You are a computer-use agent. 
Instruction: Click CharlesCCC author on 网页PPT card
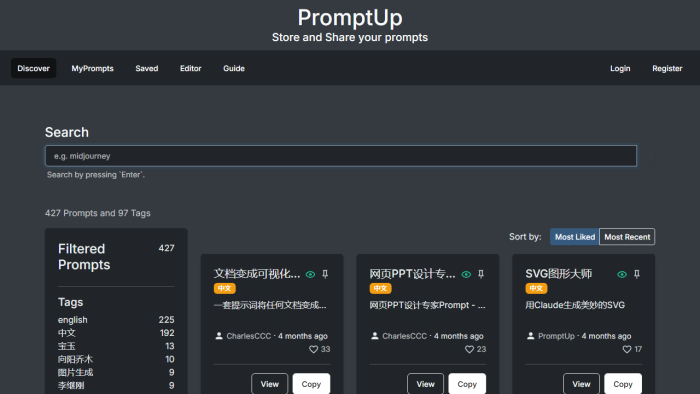click(x=404, y=336)
